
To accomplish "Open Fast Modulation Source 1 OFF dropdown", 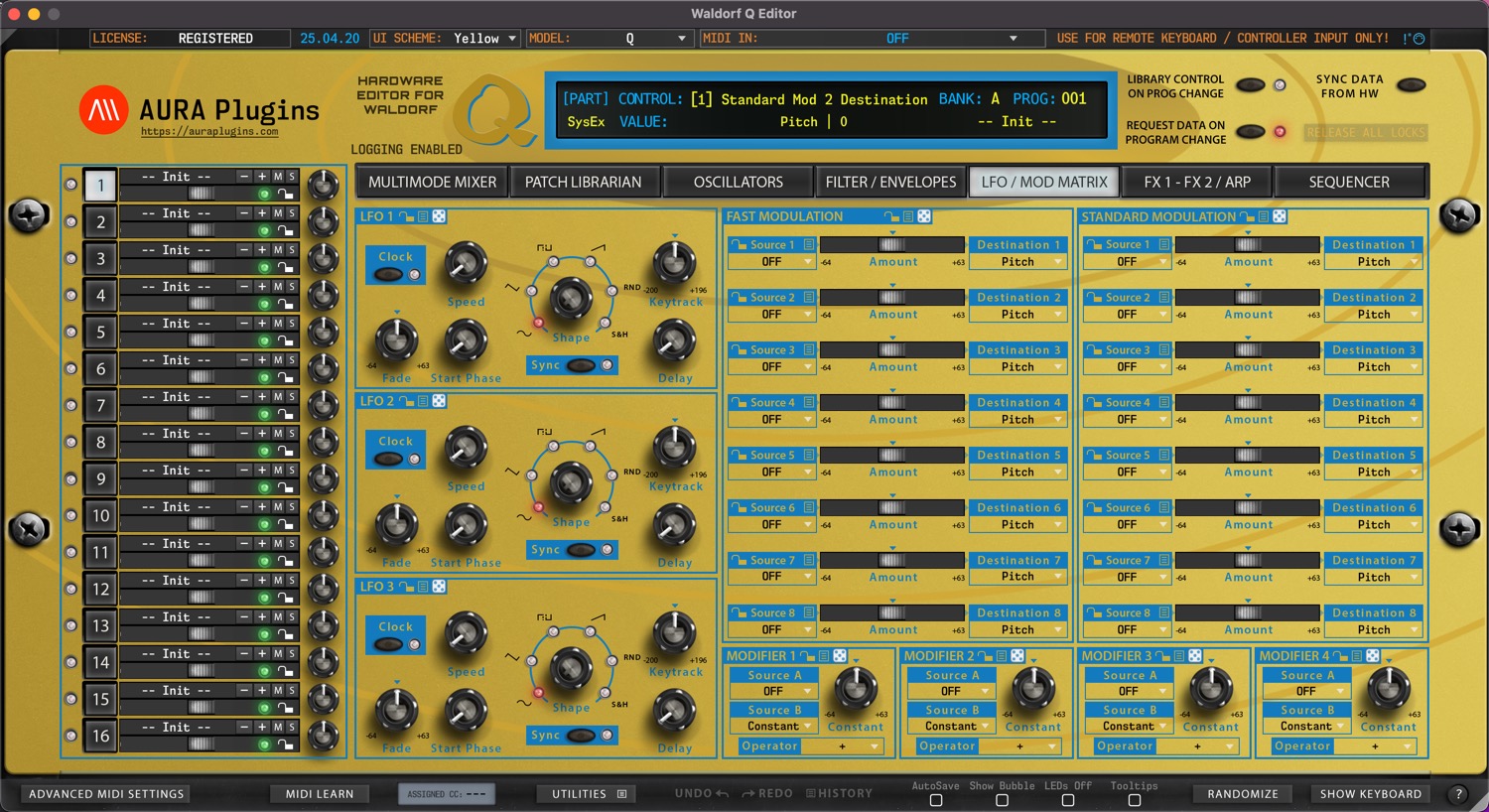I will coord(771,262).
